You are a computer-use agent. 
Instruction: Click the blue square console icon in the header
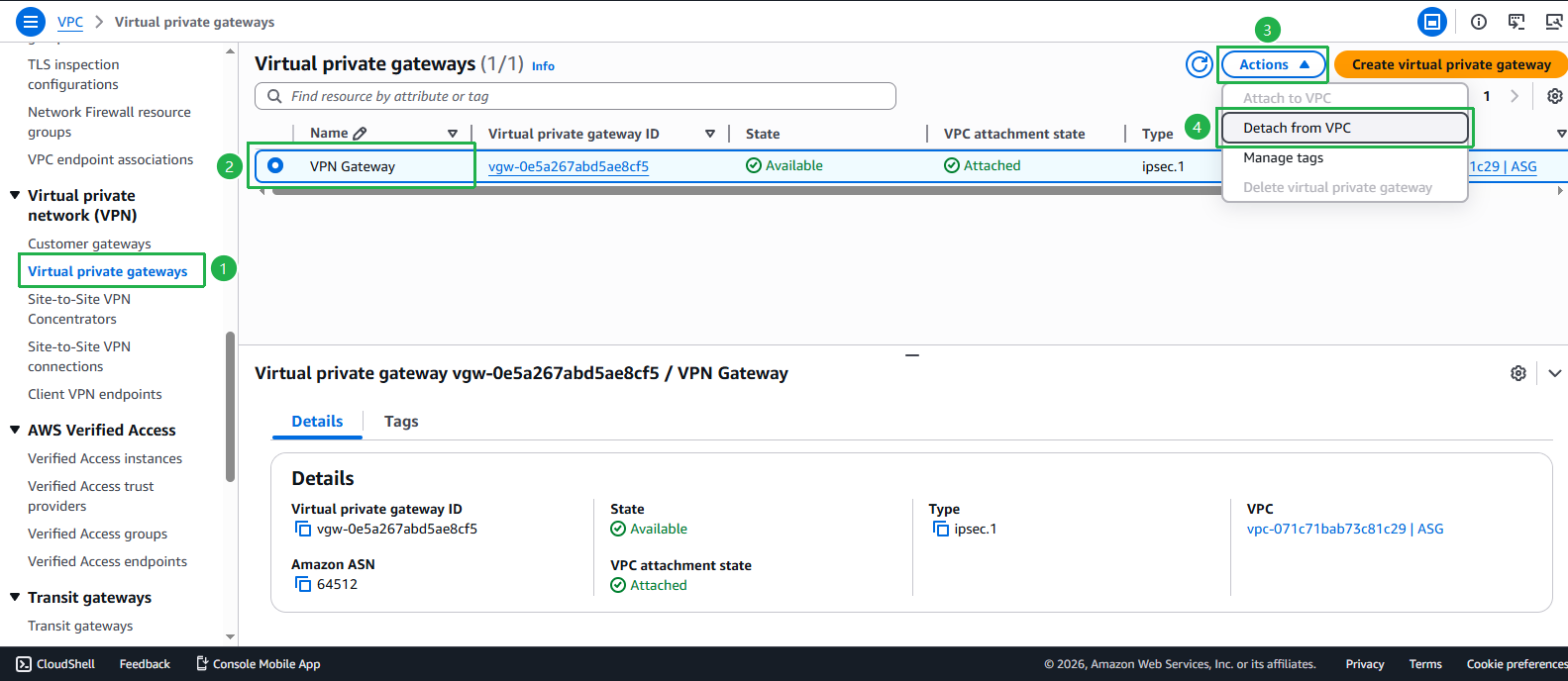click(1432, 21)
